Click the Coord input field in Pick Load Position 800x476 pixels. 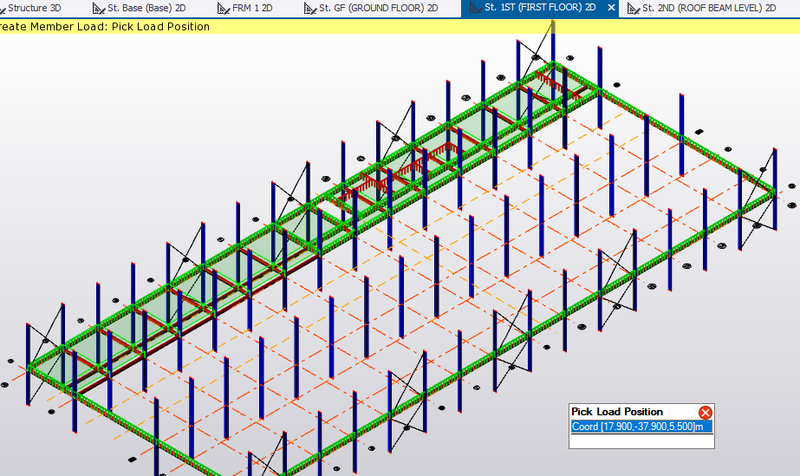(x=641, y=427)
